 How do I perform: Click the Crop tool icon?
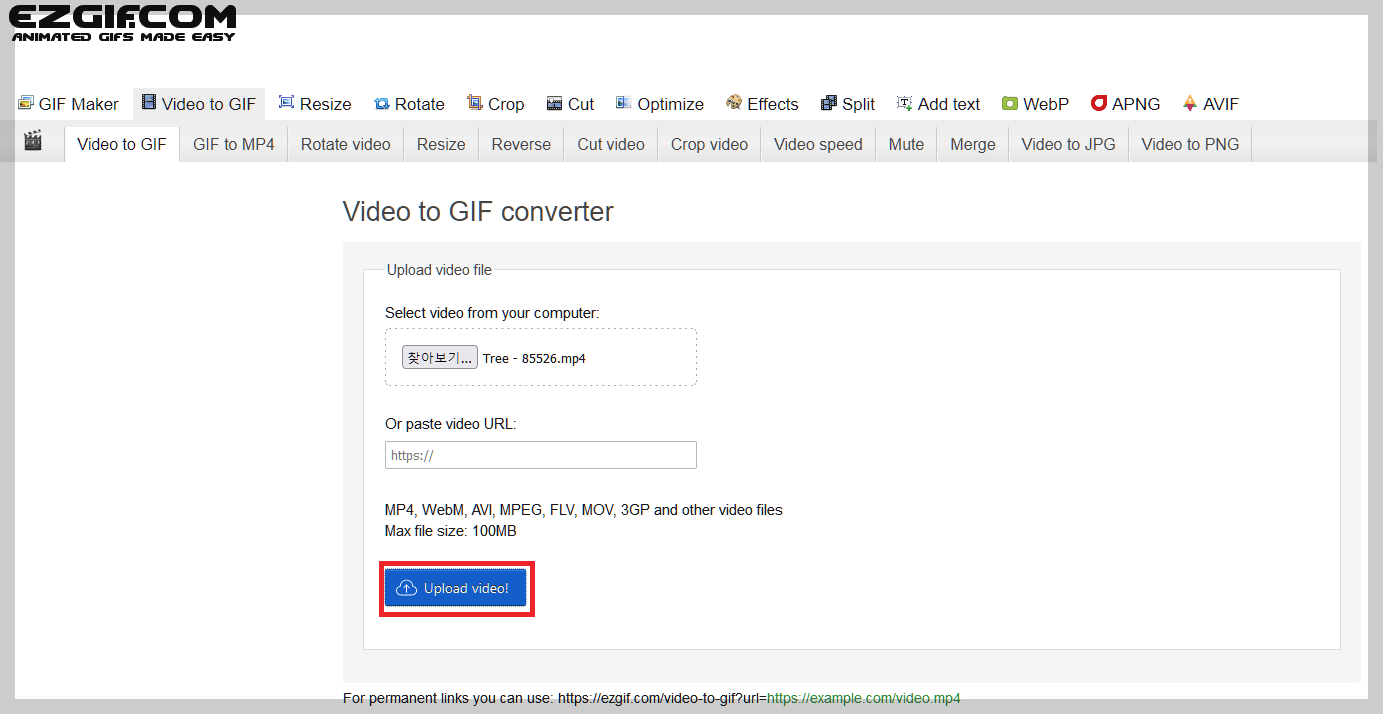[475, 103]
